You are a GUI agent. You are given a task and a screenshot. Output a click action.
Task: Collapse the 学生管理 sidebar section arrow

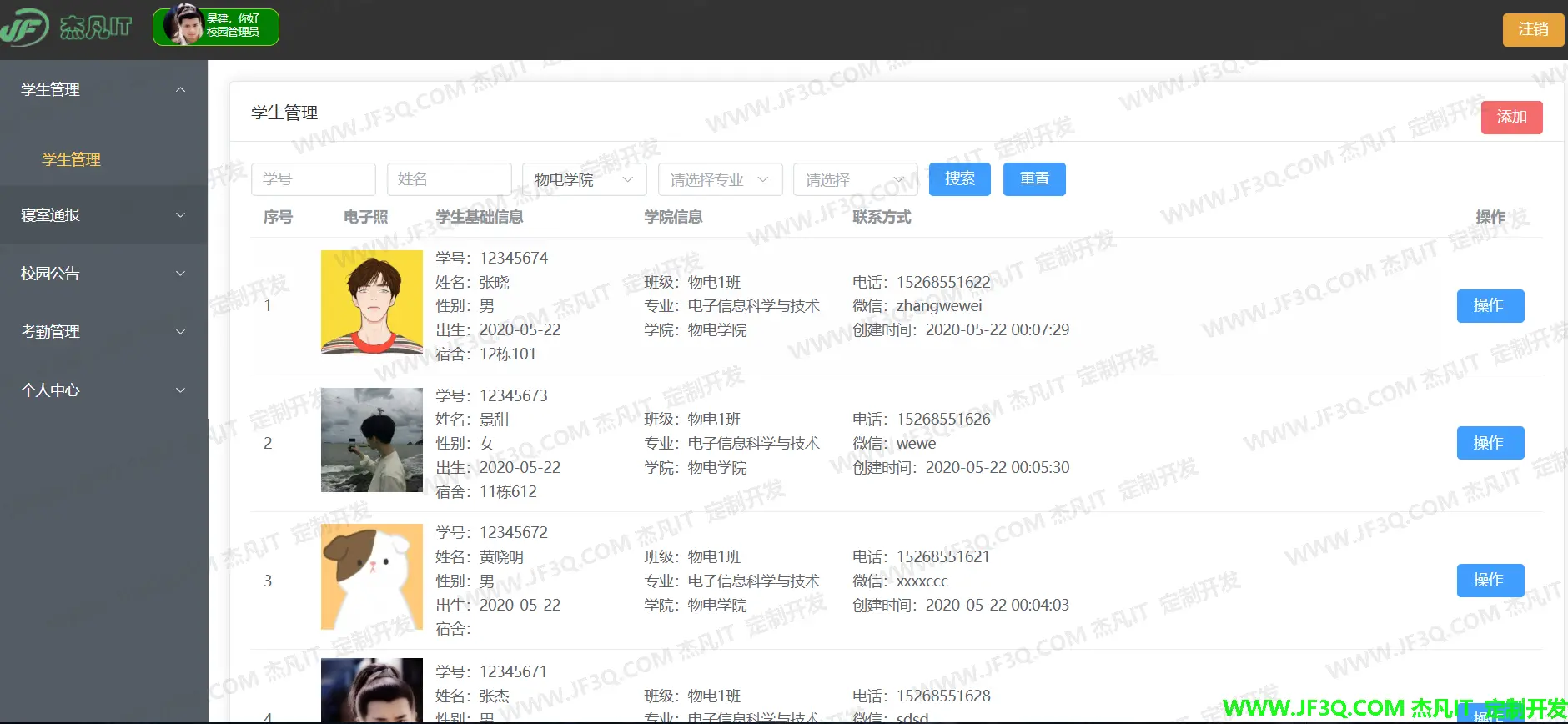[x=180, y=90]
